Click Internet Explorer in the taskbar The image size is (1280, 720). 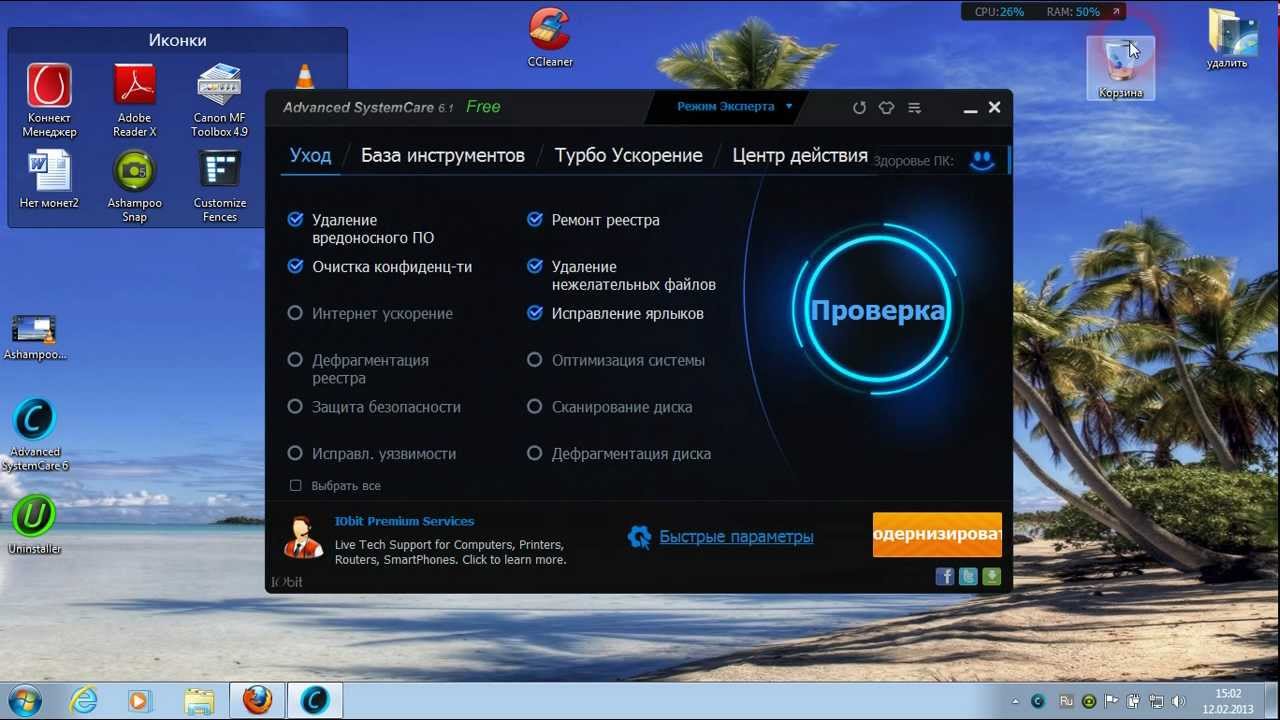point(83,700)
